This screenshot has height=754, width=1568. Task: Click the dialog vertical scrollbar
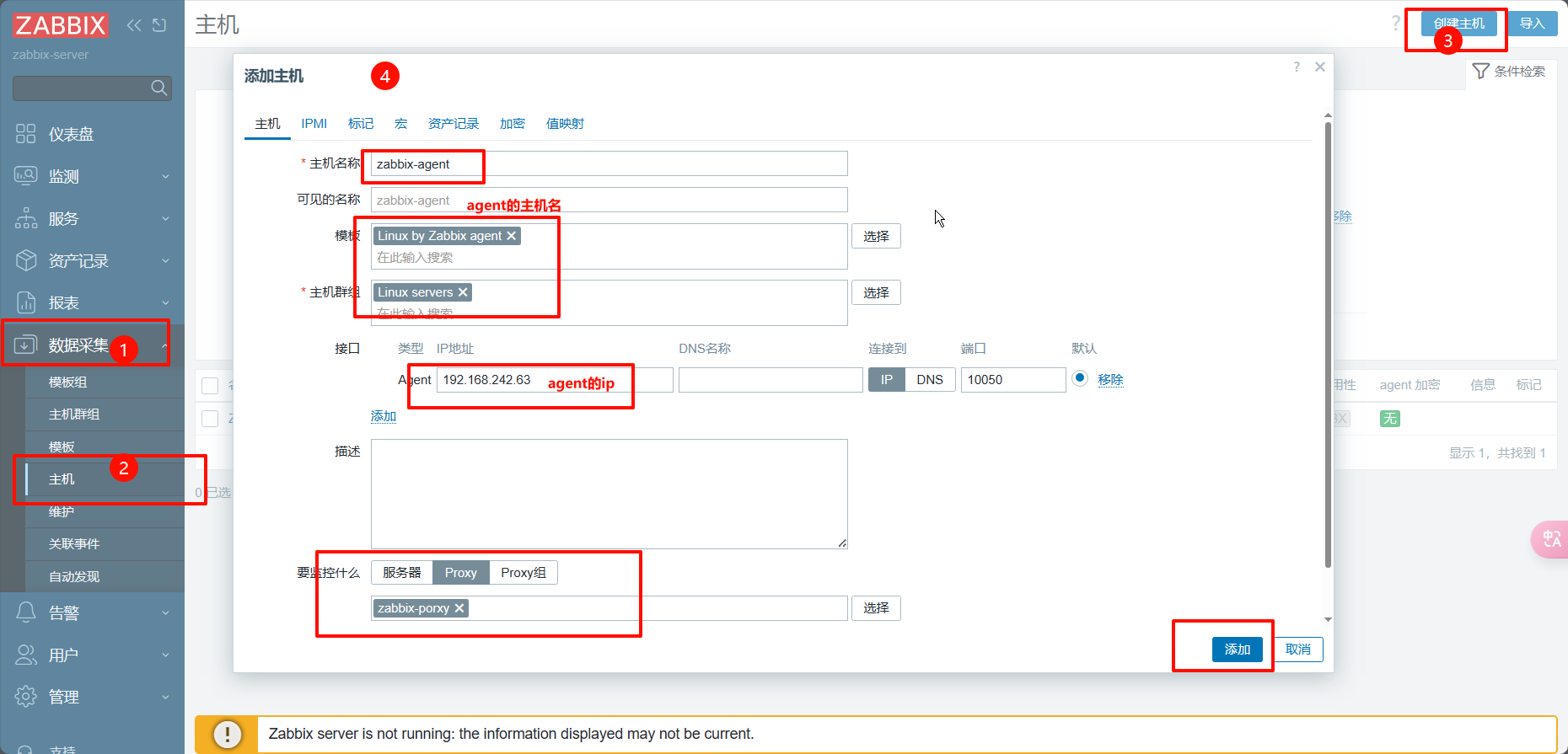point(1328,345)
